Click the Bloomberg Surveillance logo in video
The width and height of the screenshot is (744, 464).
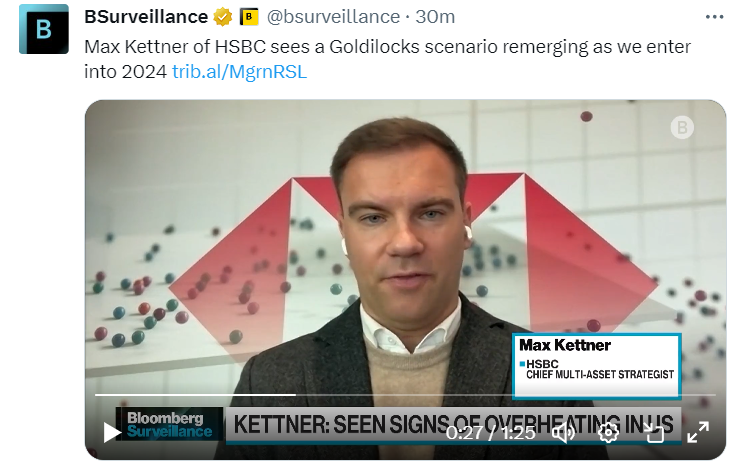point(165,424)
